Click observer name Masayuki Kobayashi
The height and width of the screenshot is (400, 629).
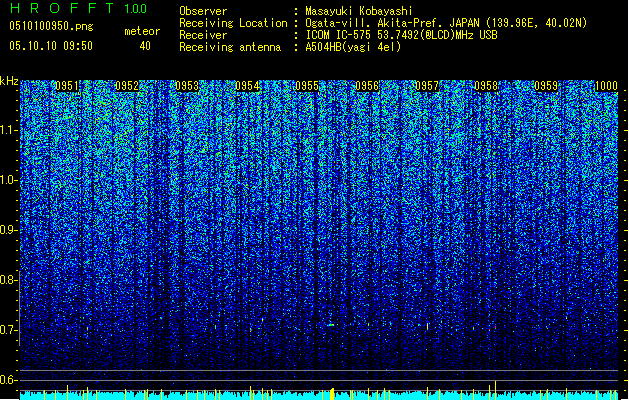tap(359, 11)
